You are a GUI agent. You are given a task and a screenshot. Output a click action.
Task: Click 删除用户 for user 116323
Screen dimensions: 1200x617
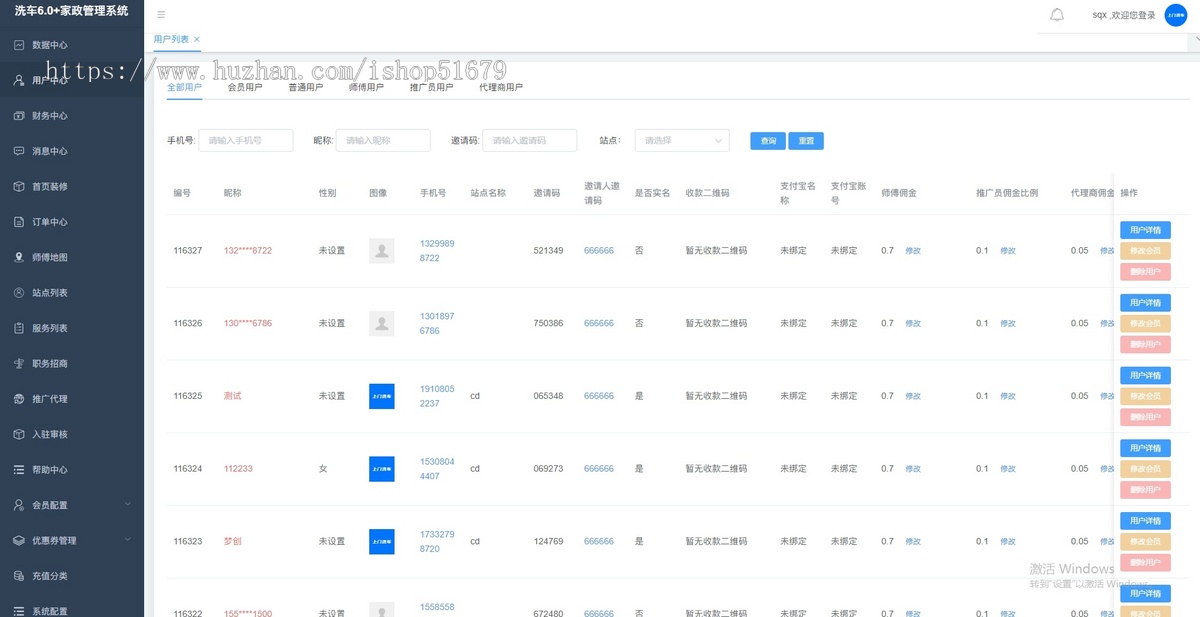click(1145, 562)
